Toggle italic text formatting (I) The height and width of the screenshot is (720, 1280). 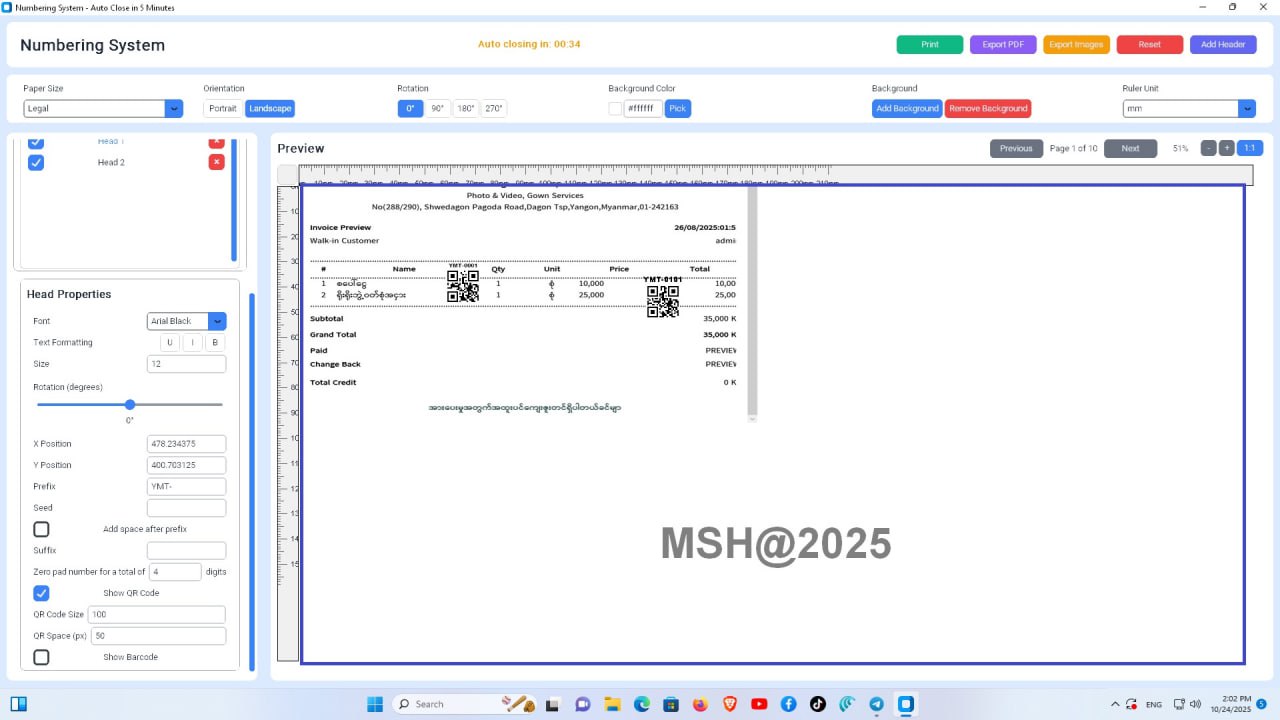pyautogui.click(x=192, y=343)
